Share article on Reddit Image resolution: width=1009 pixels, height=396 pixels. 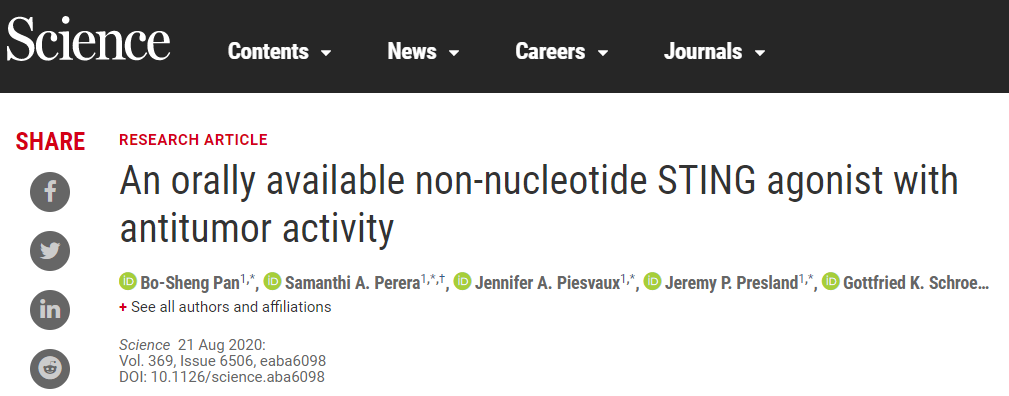[x=50, y=368]
